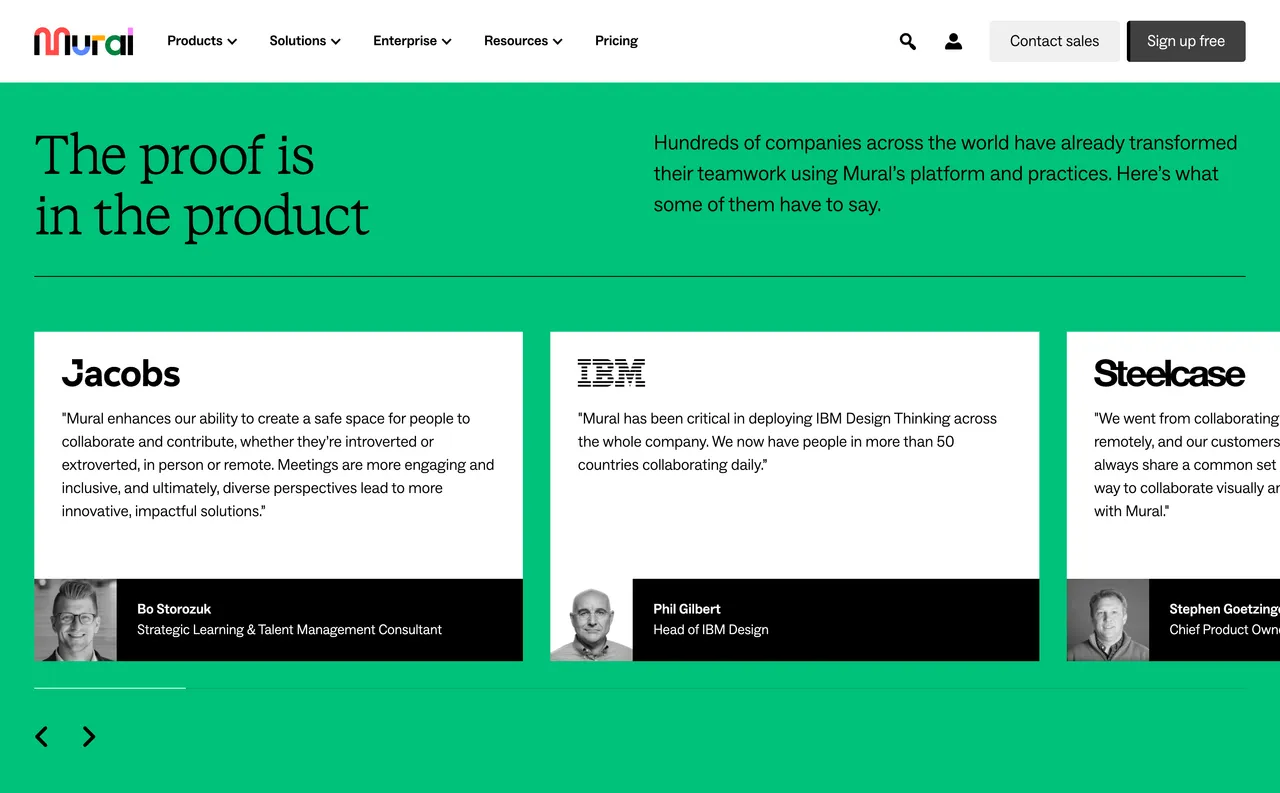Screen dimensions: 1280x793
Task: Click the Jacobs company logo
Action: click(121, 373)
